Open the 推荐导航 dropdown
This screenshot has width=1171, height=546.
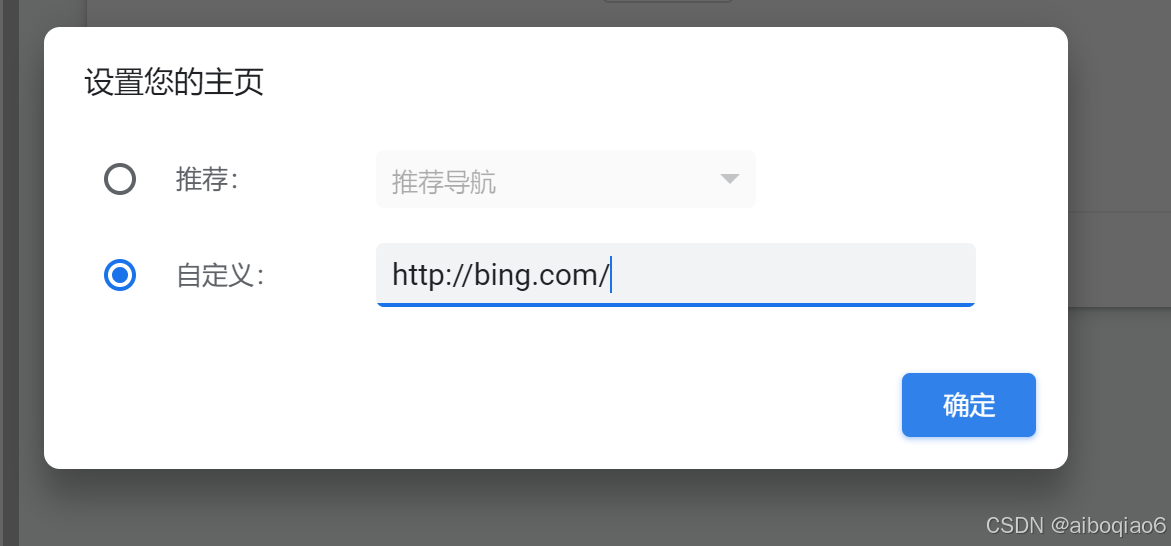coord(566,179)
